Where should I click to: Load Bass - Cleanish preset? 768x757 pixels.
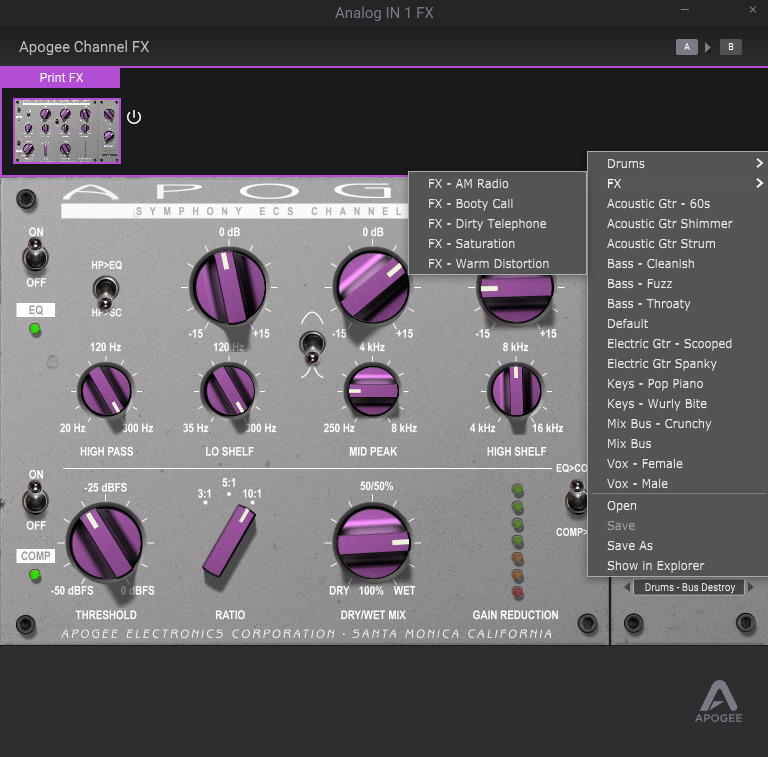pos(677,264)
